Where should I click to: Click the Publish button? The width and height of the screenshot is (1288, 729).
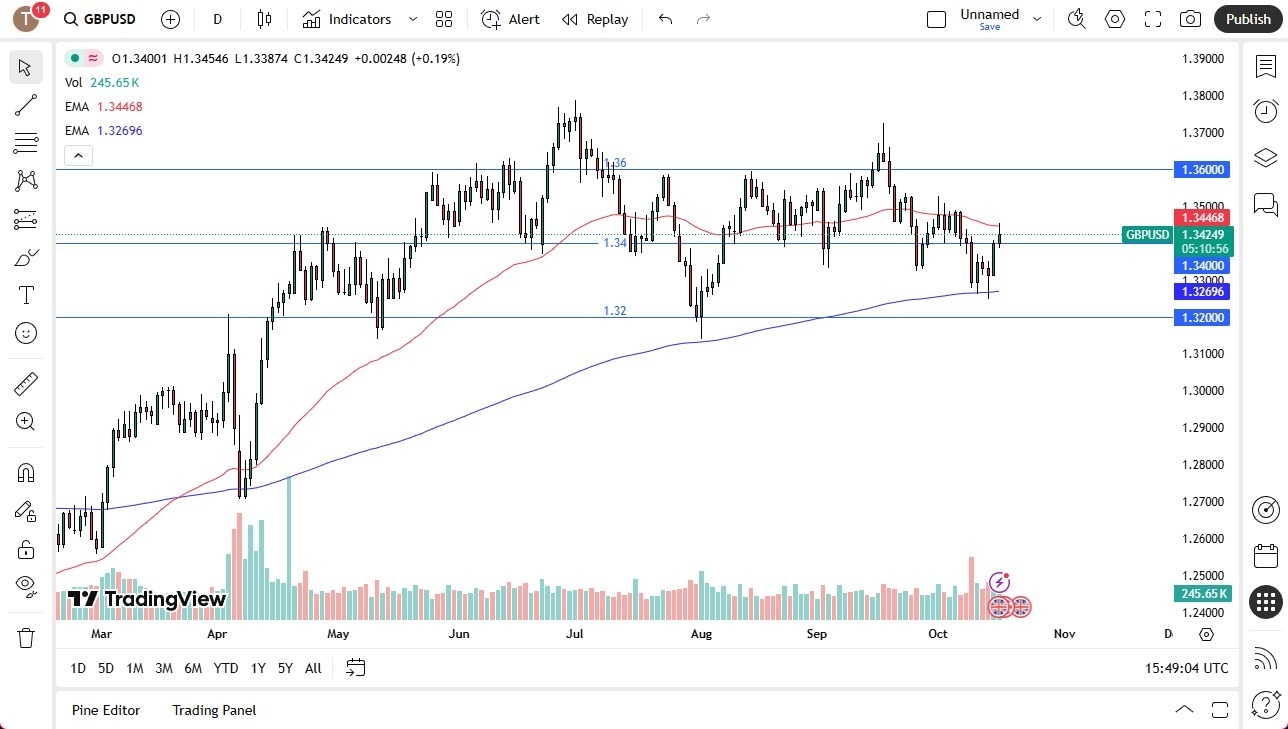point(1247,19)
